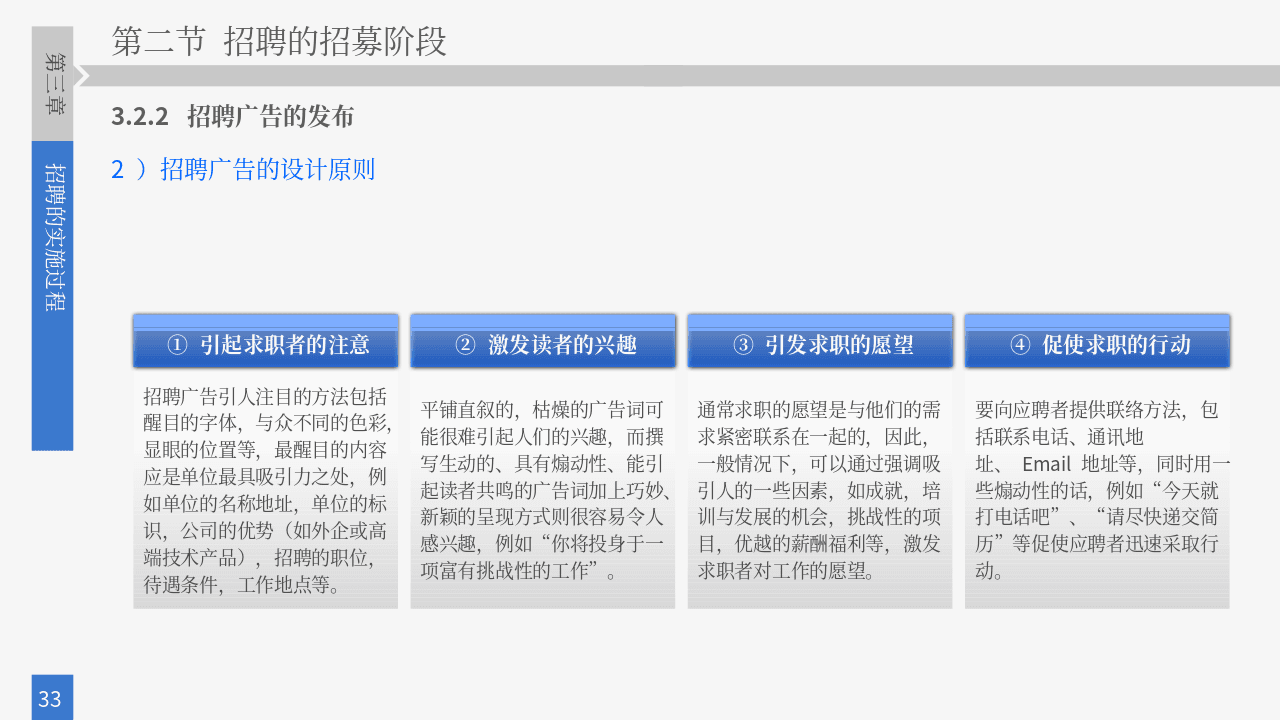Click the page number 33 box

52,697
